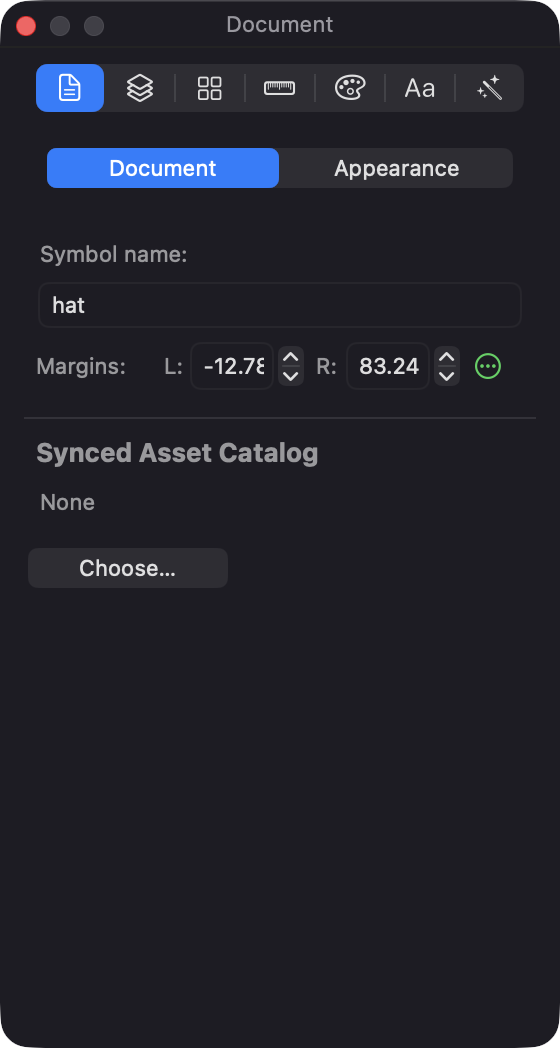
Task: Open the color palette inspector
Action: click(350, 88)
